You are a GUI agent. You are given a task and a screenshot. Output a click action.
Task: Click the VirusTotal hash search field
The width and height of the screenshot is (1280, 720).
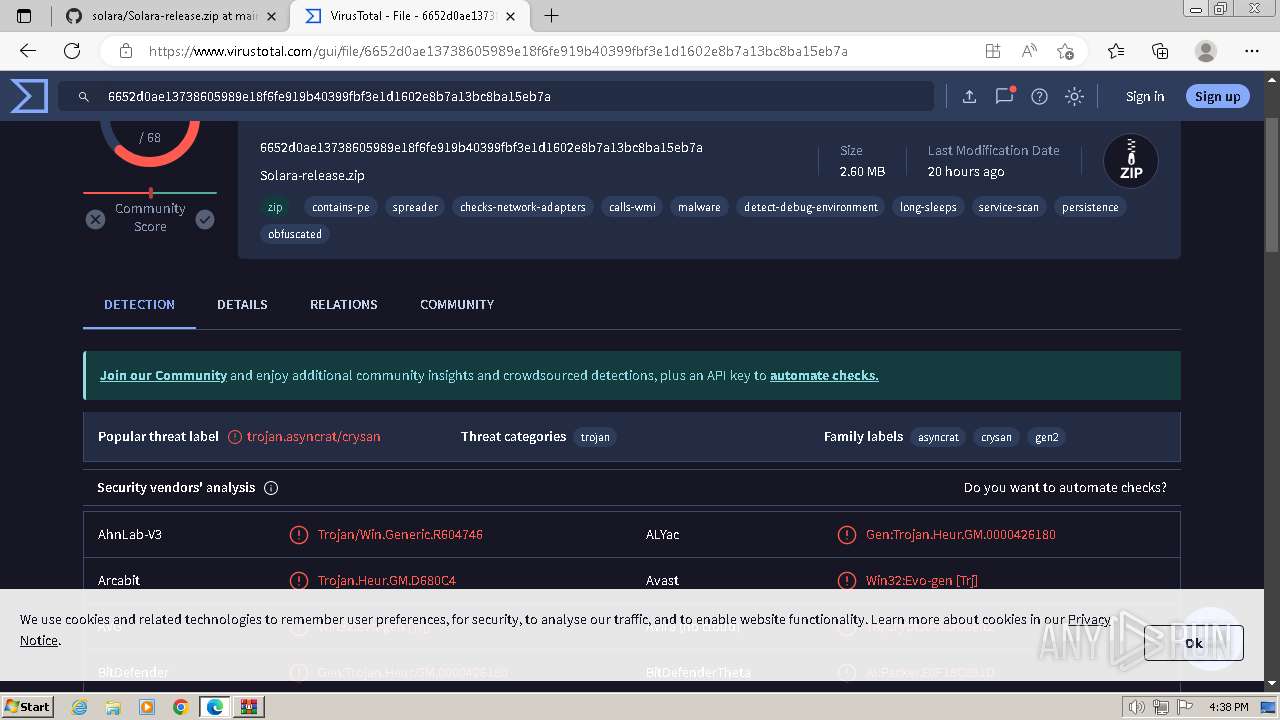click(x=497, y=96)
